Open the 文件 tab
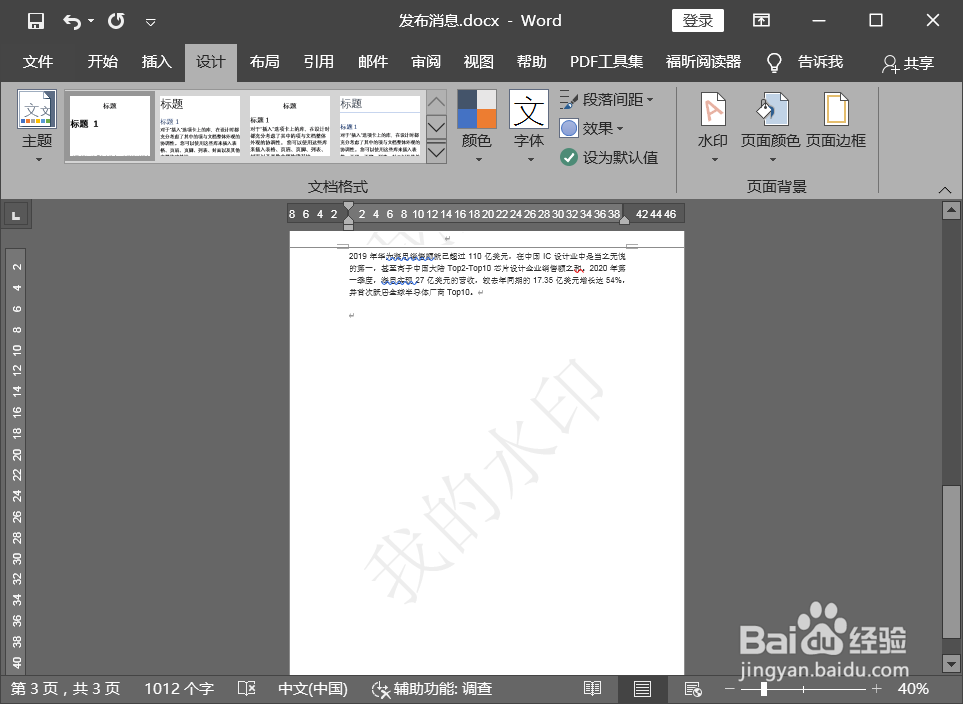The width and height of the screenshot is (963, 704). [x=38, y=62]
